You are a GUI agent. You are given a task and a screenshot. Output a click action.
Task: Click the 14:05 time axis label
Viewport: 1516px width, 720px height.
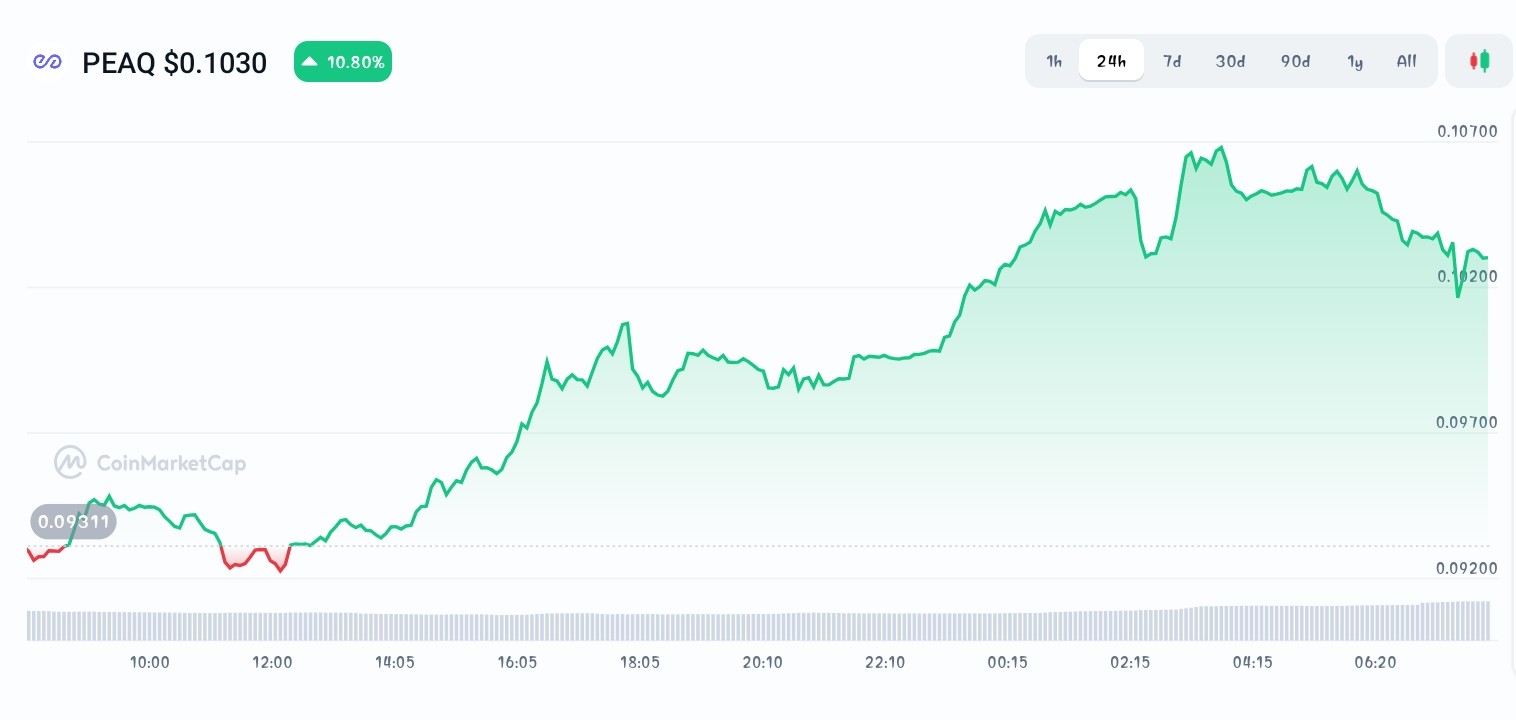tap(394, 662)
